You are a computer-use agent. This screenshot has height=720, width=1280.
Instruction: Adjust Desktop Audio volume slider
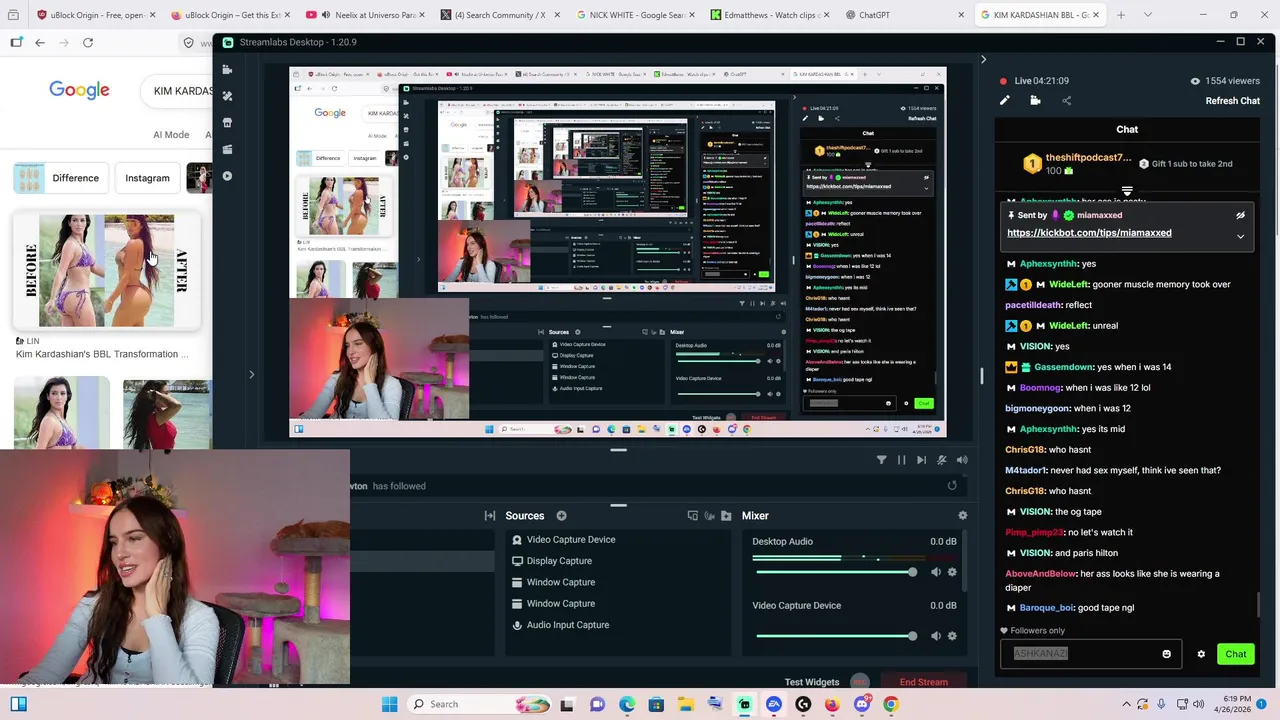click(x=837, y=572)
